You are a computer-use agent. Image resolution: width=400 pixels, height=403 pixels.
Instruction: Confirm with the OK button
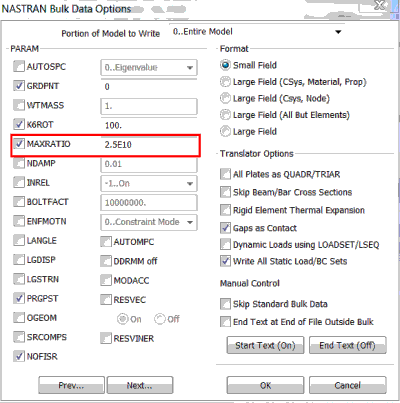point(265,385)
